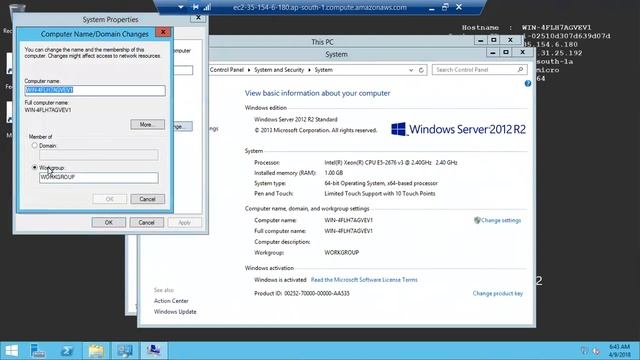Screen dimensions: 640x360
Task: Click the signal strength icon on connection bar
Action: point(207,7)
